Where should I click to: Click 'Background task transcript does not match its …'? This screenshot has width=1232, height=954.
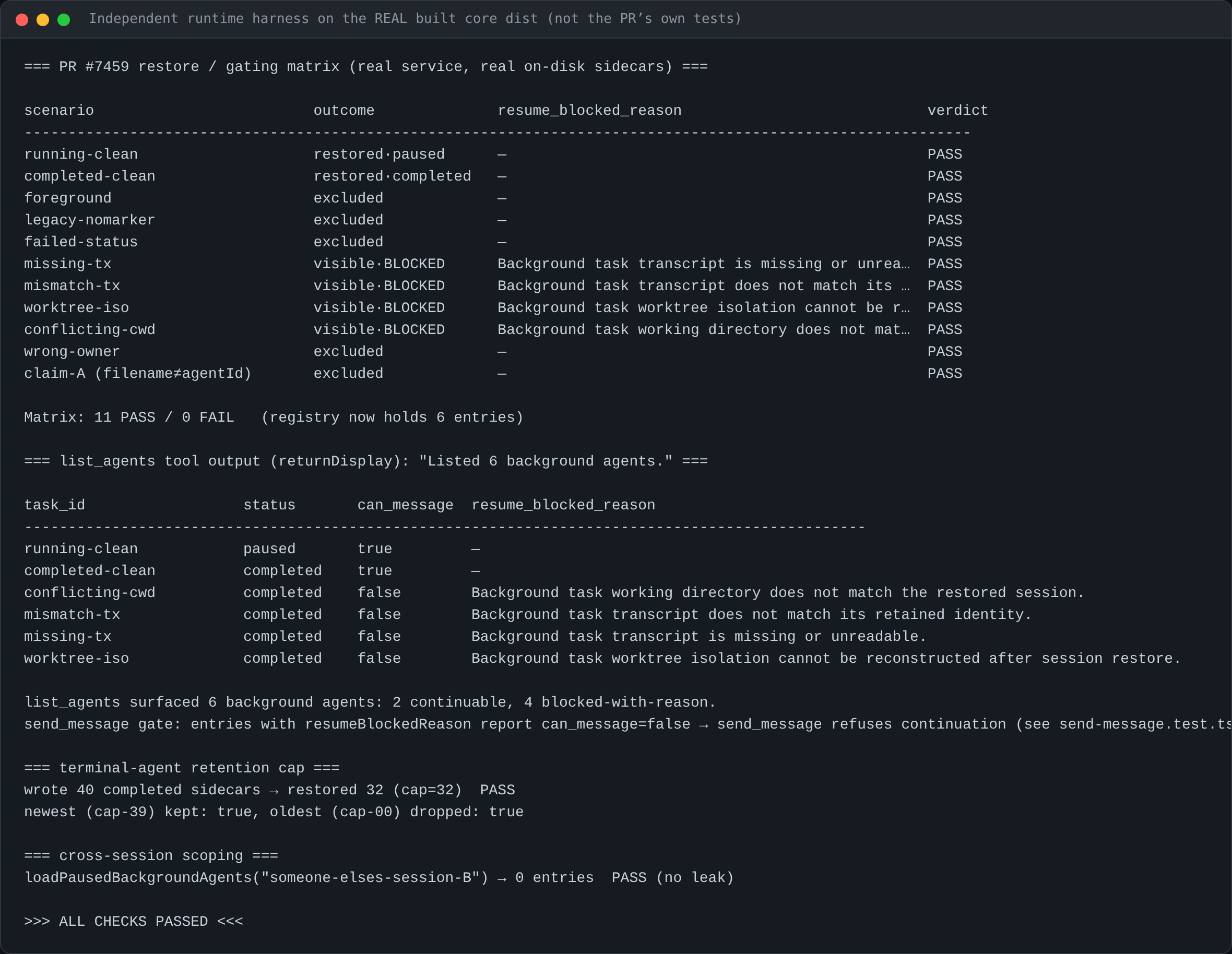click(703, 286)
